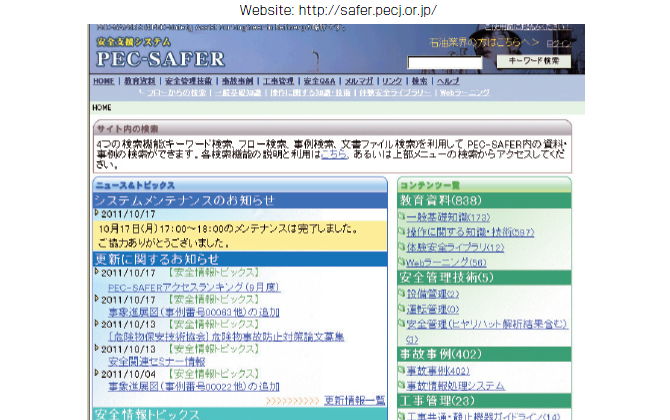Viewport: 670px width, 420px height.
Task: Open 安全管理(ヒヤリハット解析結果含む) link
Action: pyautogui.click(x=487, y=324)
